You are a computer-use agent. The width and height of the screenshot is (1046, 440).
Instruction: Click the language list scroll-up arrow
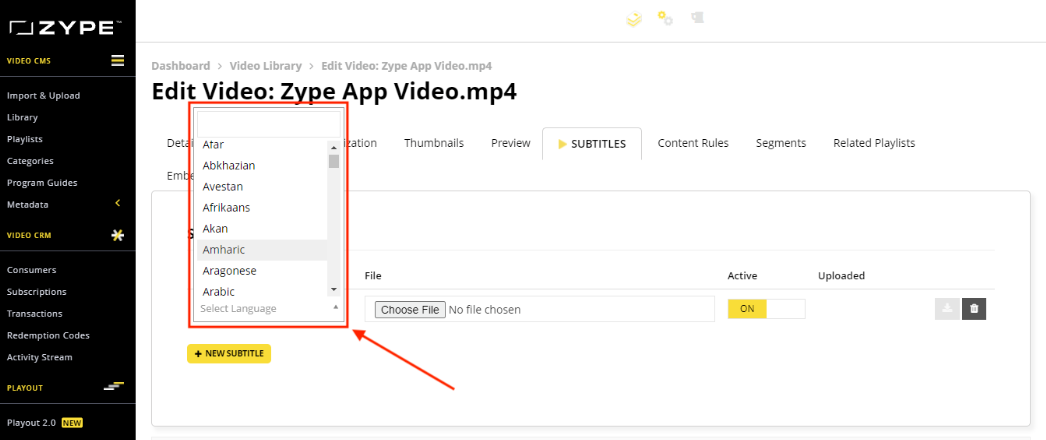(334, 147)
